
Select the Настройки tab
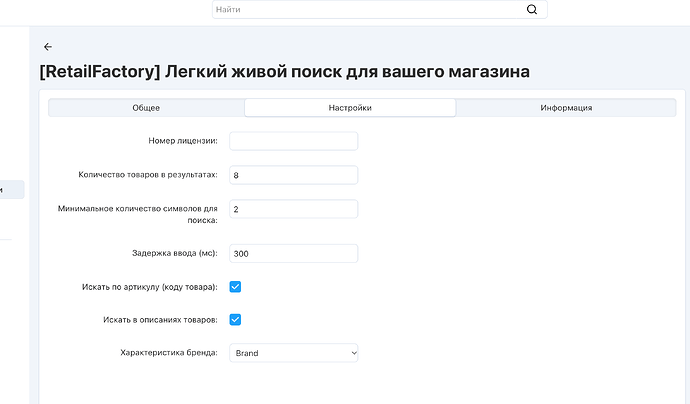pos(350,108)
